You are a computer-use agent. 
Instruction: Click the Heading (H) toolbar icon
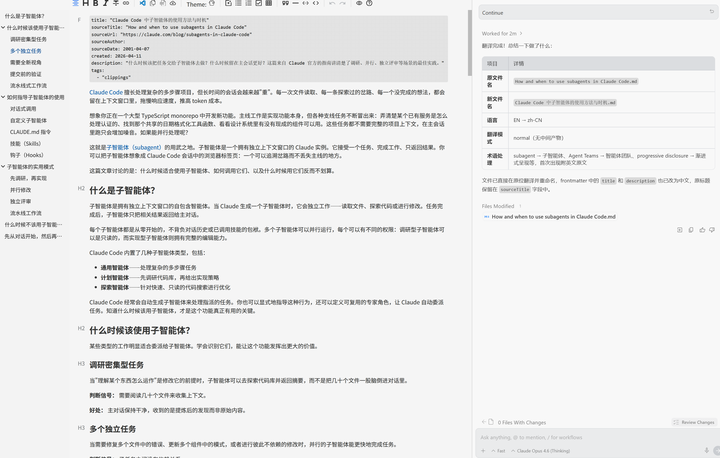pyautogui.click(x=85, y=3)
